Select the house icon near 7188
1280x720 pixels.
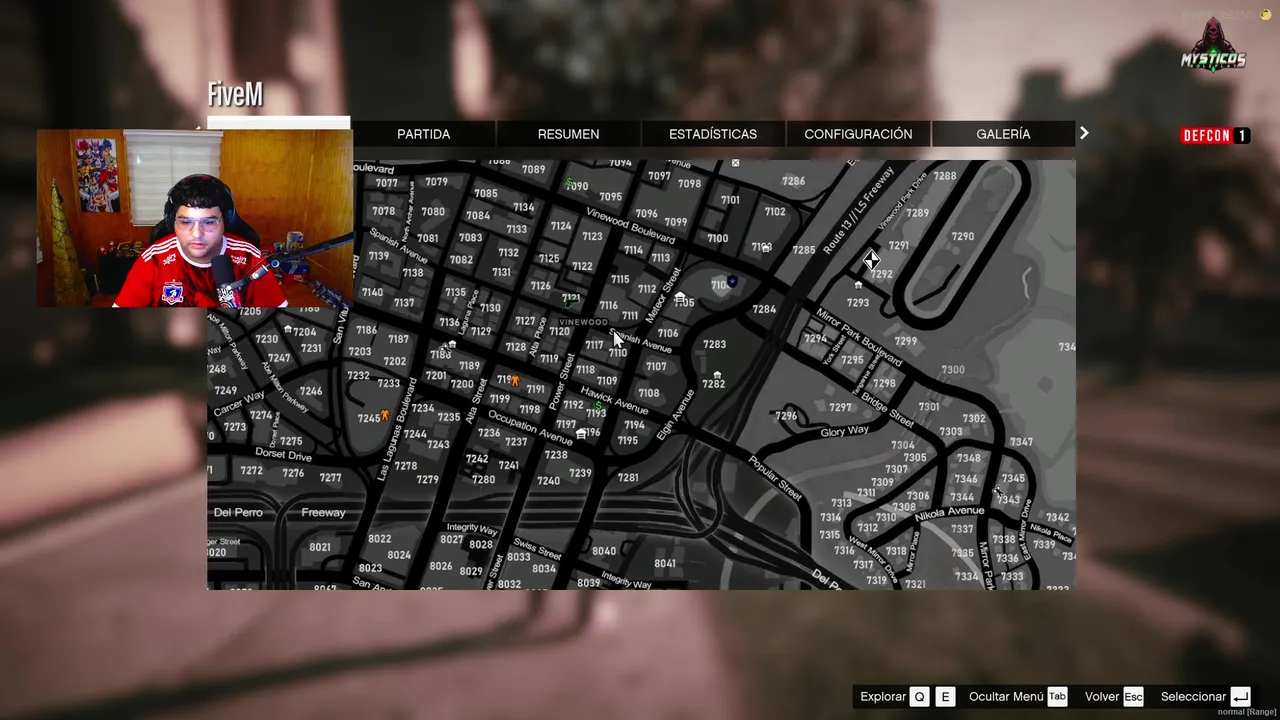click(452, 345)
